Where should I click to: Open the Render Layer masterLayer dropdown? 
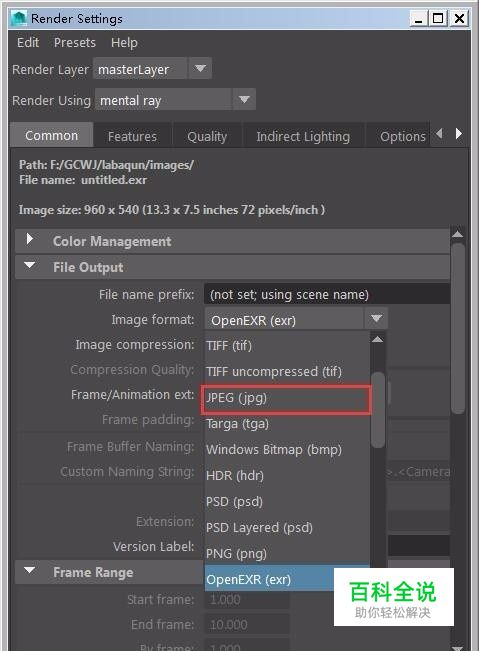coord(152,69)
